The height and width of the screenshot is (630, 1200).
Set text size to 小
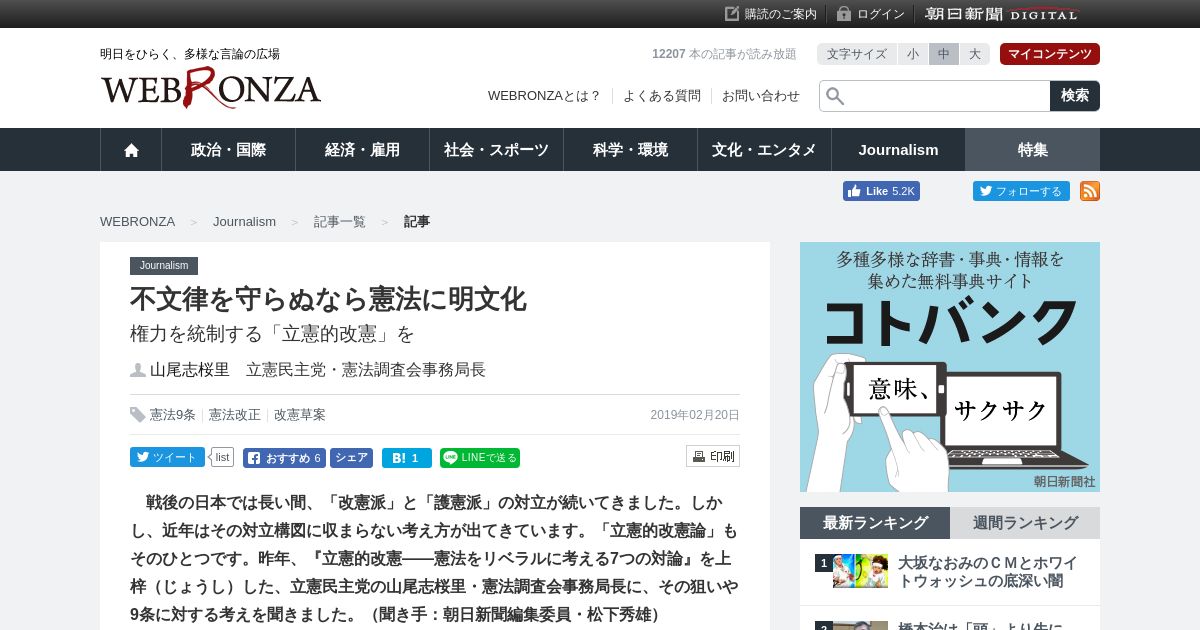[x=913, y=54]
